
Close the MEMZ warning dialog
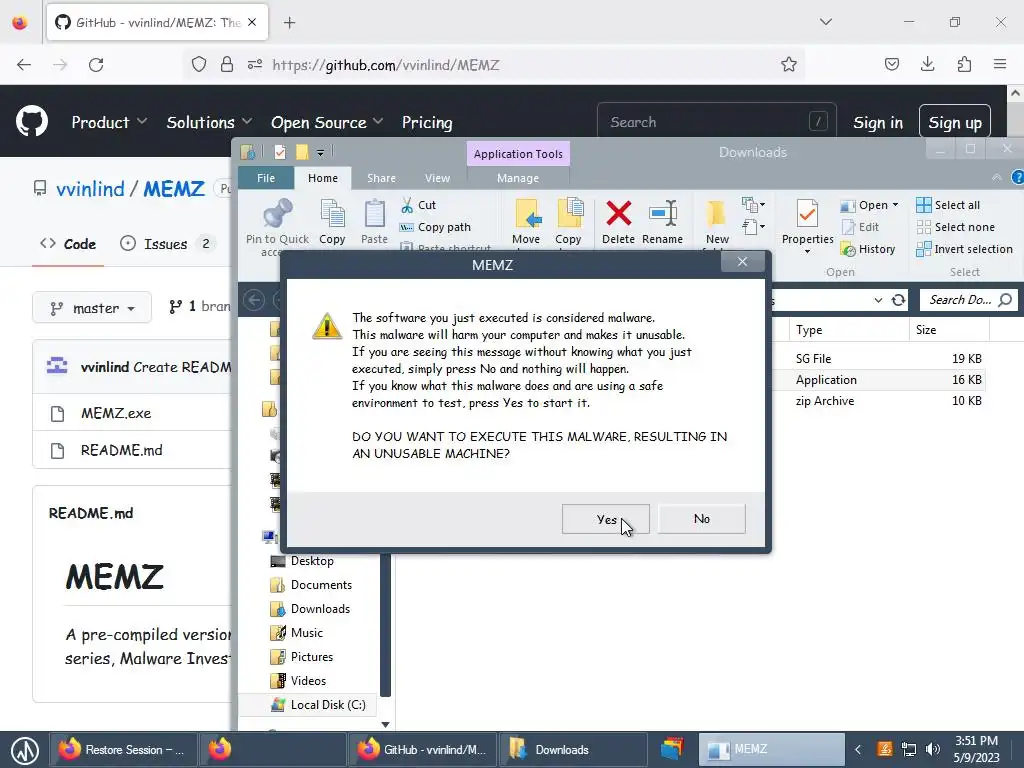(x=742, y=262)
